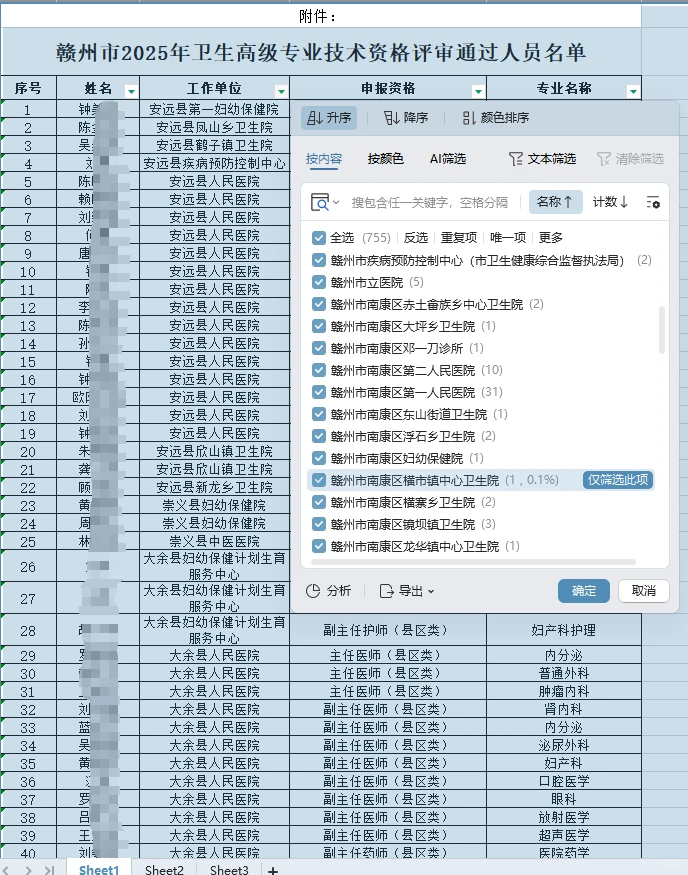
Task: Click 反选 to invert selection
Action: click(416, 238)
